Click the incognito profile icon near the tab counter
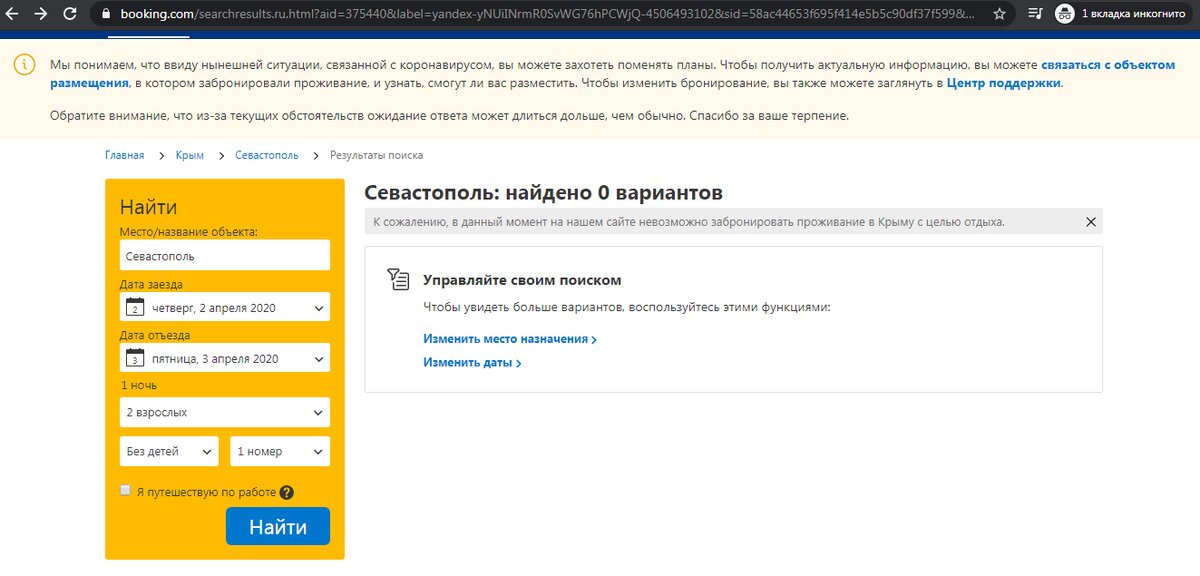Image resolution: width=1200 pixels, height=576 pixels. (x=1063, y=14)
